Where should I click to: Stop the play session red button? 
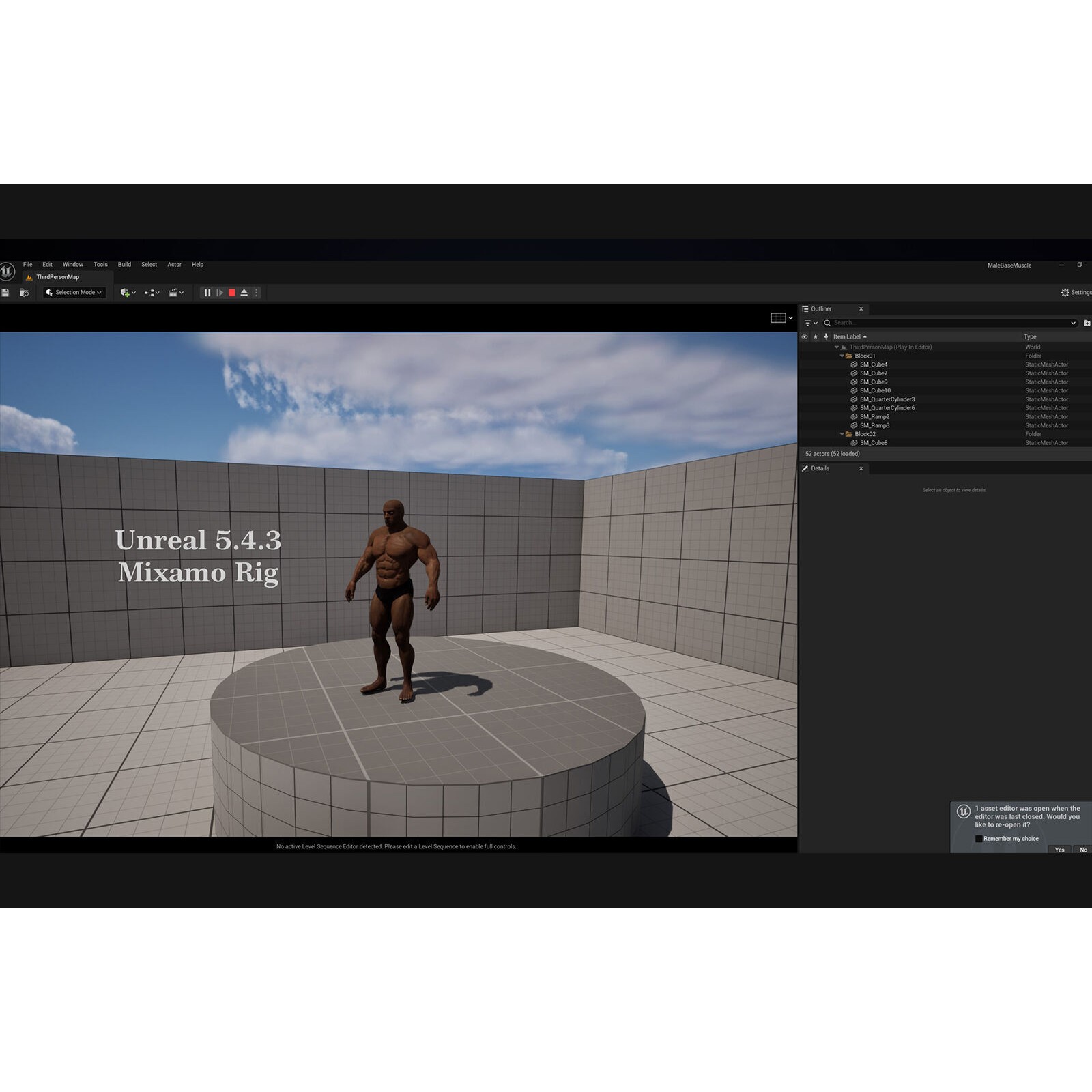(x=232, y=293)
